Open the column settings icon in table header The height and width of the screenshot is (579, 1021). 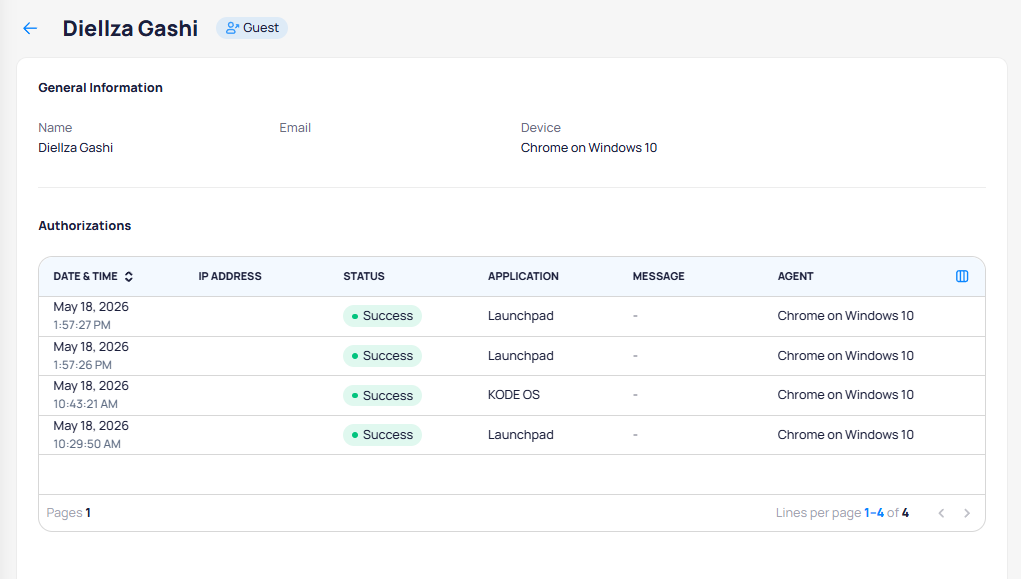(962, 276)
